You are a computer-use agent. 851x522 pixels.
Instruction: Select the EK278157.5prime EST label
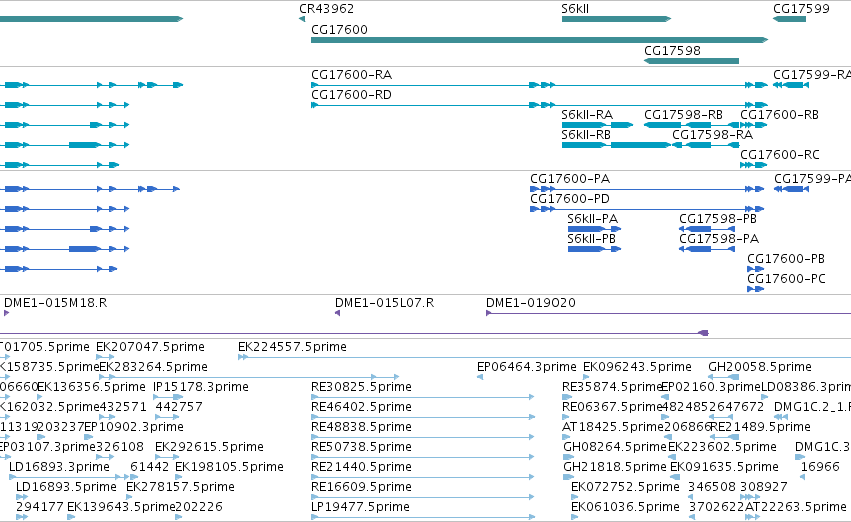(180, 487)
